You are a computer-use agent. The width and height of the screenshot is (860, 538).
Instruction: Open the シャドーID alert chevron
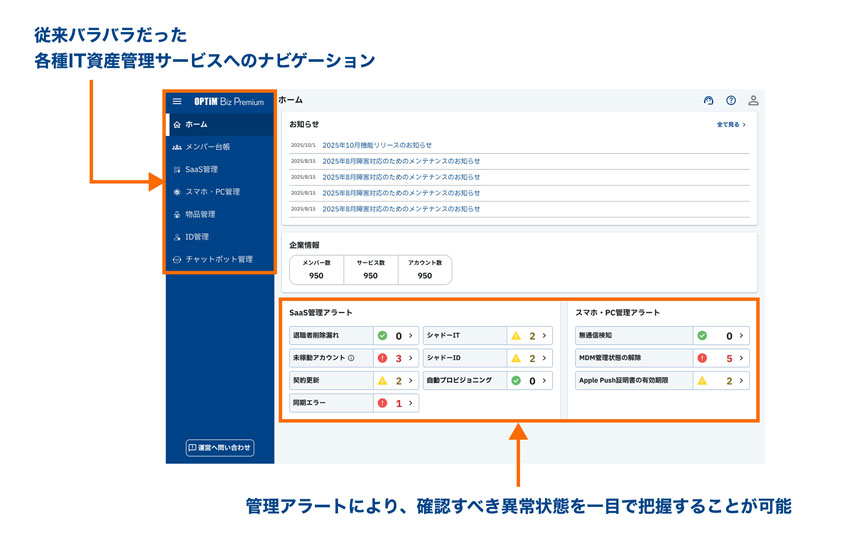pos(544,358)
